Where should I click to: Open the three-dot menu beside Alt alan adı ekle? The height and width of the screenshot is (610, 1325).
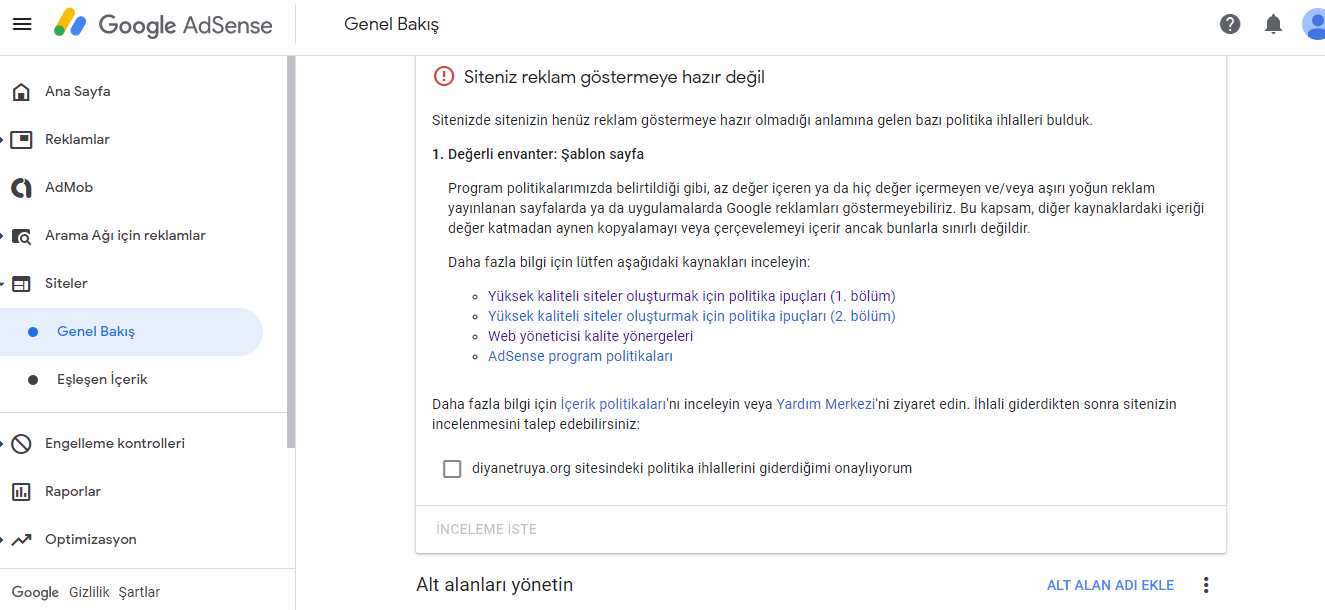[x=1206, y=585]
